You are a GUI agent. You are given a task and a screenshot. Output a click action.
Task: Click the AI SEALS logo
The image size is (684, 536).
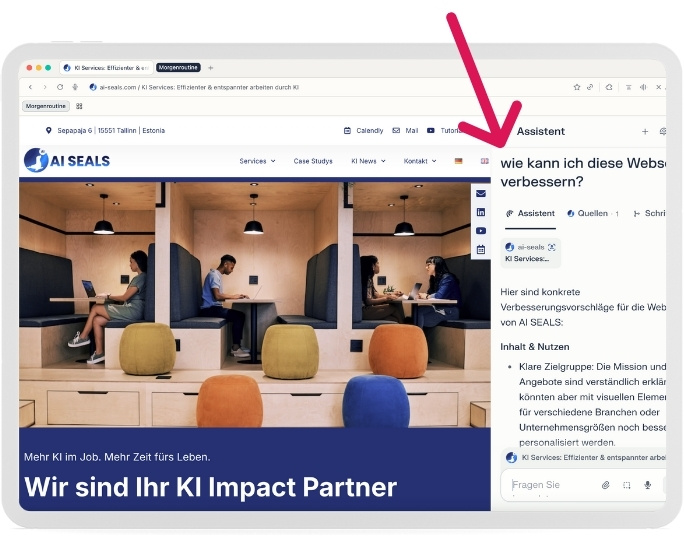67,160
